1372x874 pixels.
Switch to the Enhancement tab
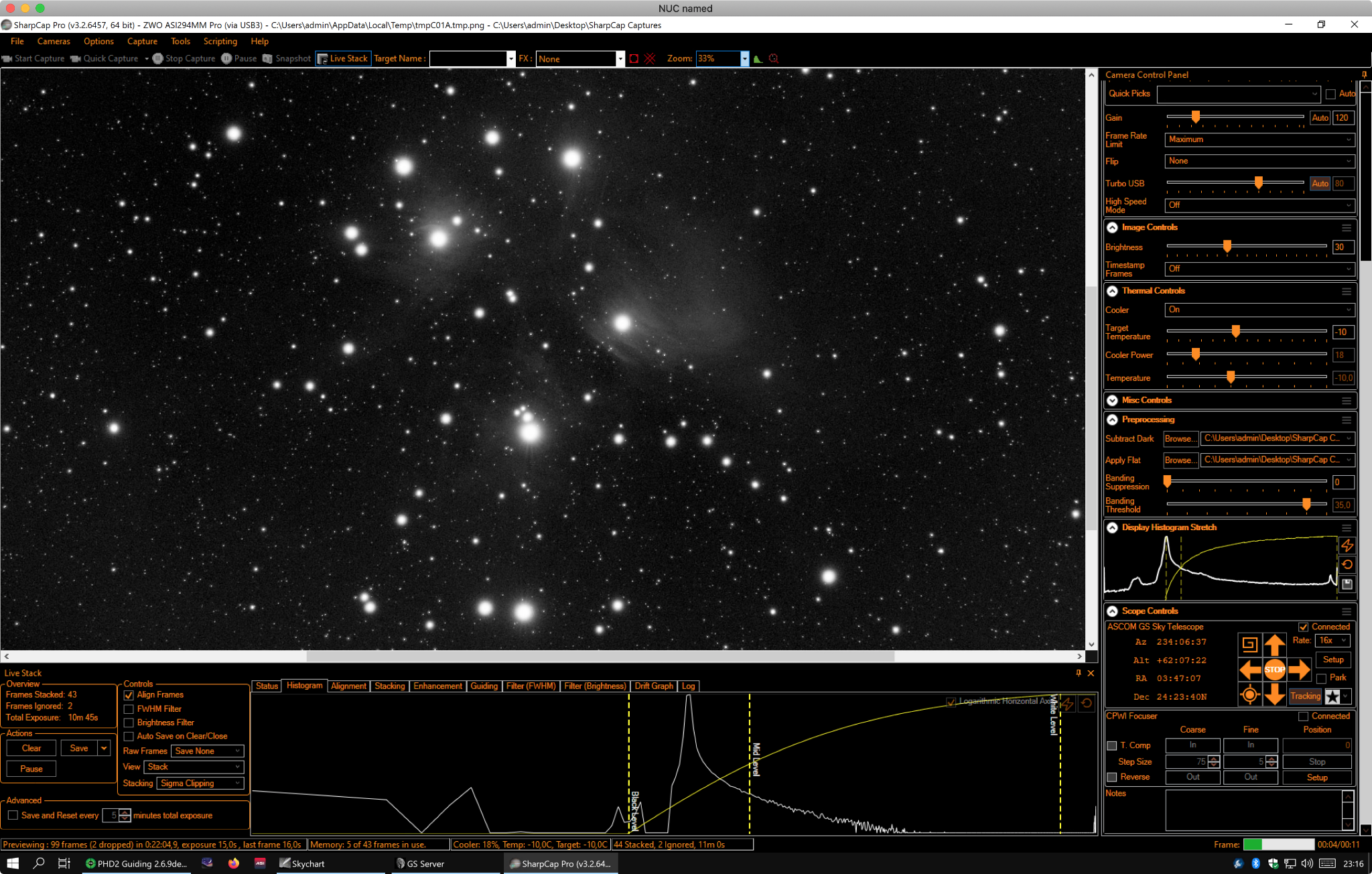[x=437, y=686]
